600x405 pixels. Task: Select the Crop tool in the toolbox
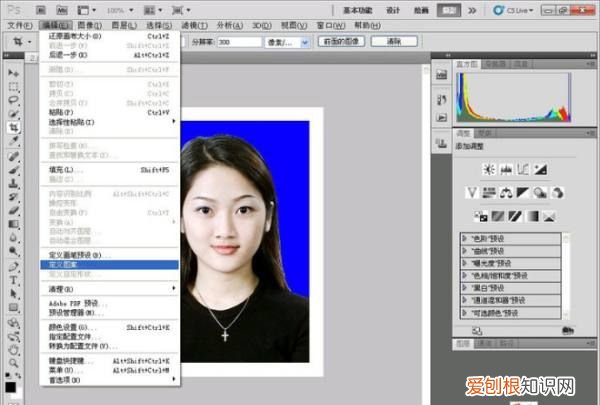pos(13,129)
